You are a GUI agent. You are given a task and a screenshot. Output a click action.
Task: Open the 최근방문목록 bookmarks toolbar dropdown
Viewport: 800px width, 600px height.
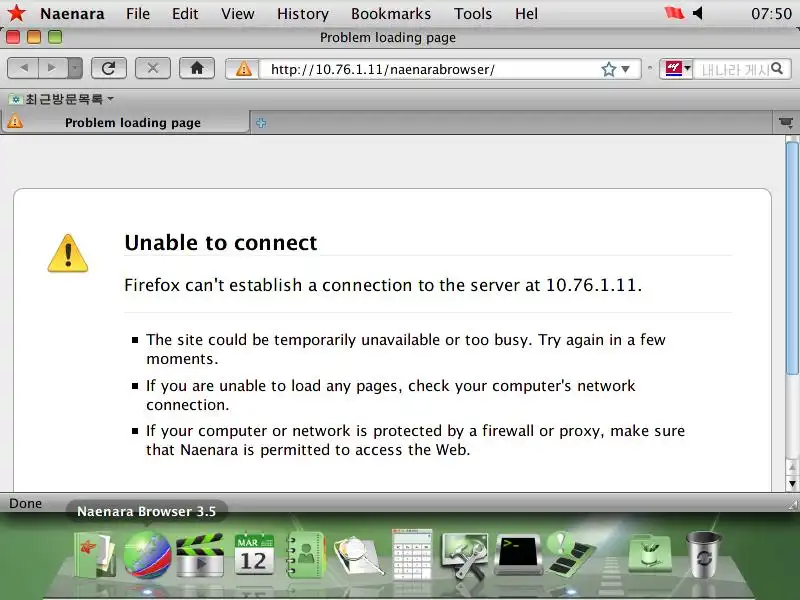[61, 99]
